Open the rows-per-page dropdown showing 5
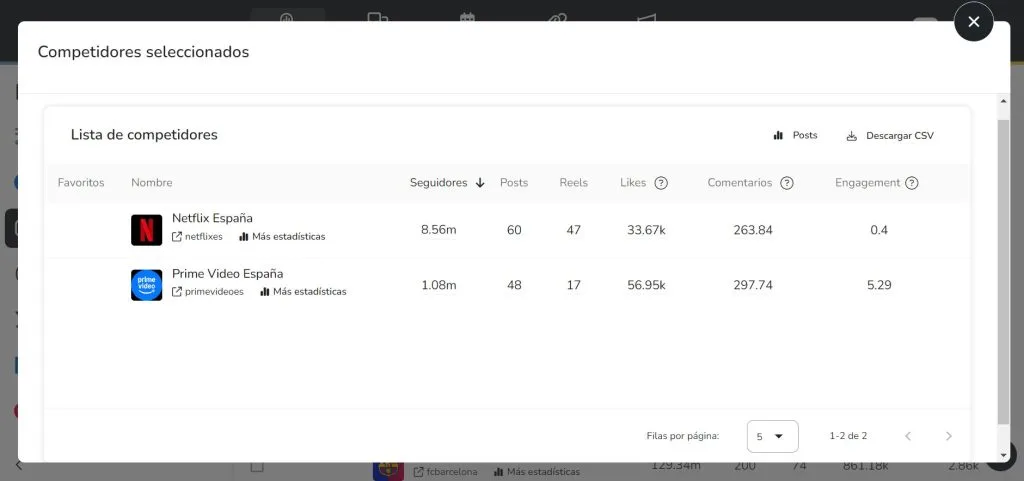Viewport: 1024px width, 481px height. 773,436
